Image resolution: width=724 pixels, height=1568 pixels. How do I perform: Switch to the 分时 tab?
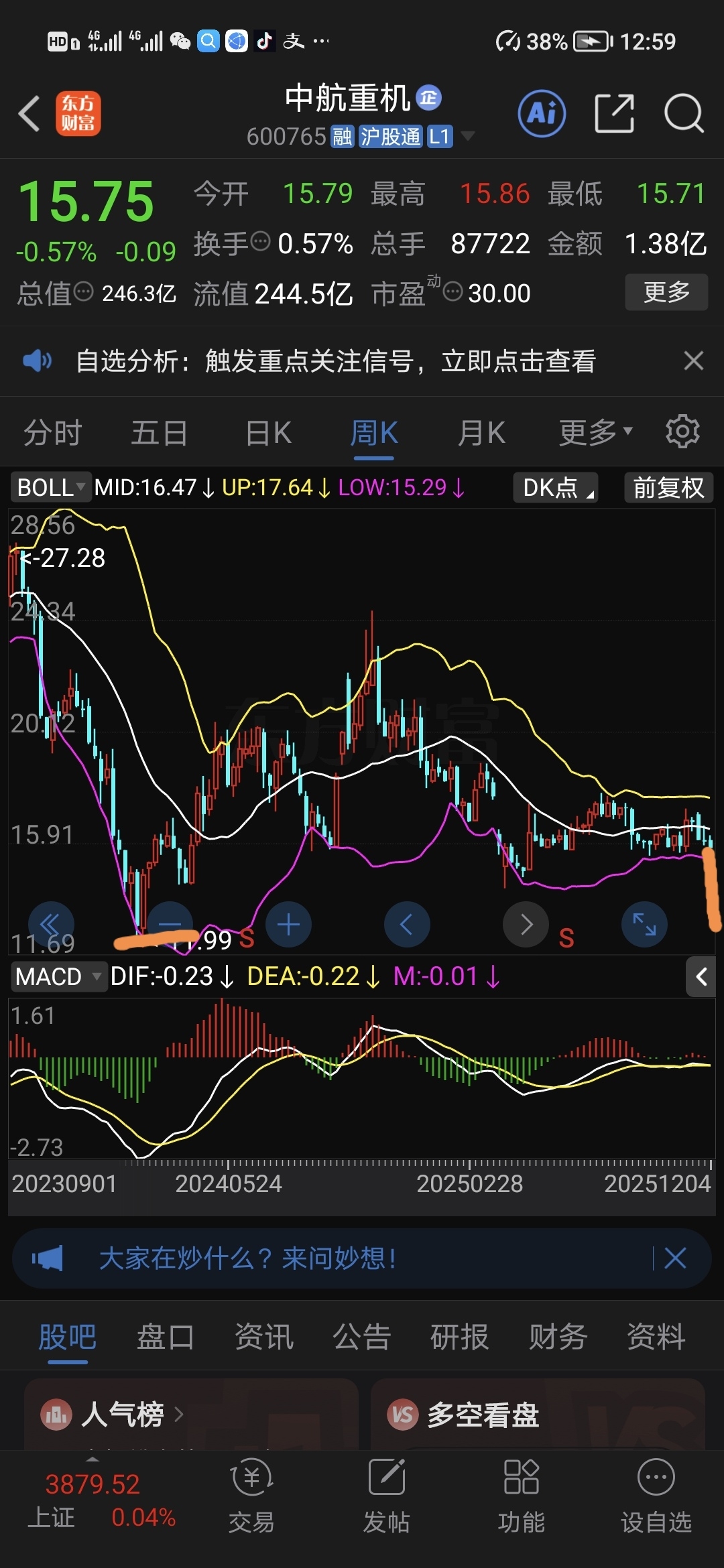click(x=52, y=432)
